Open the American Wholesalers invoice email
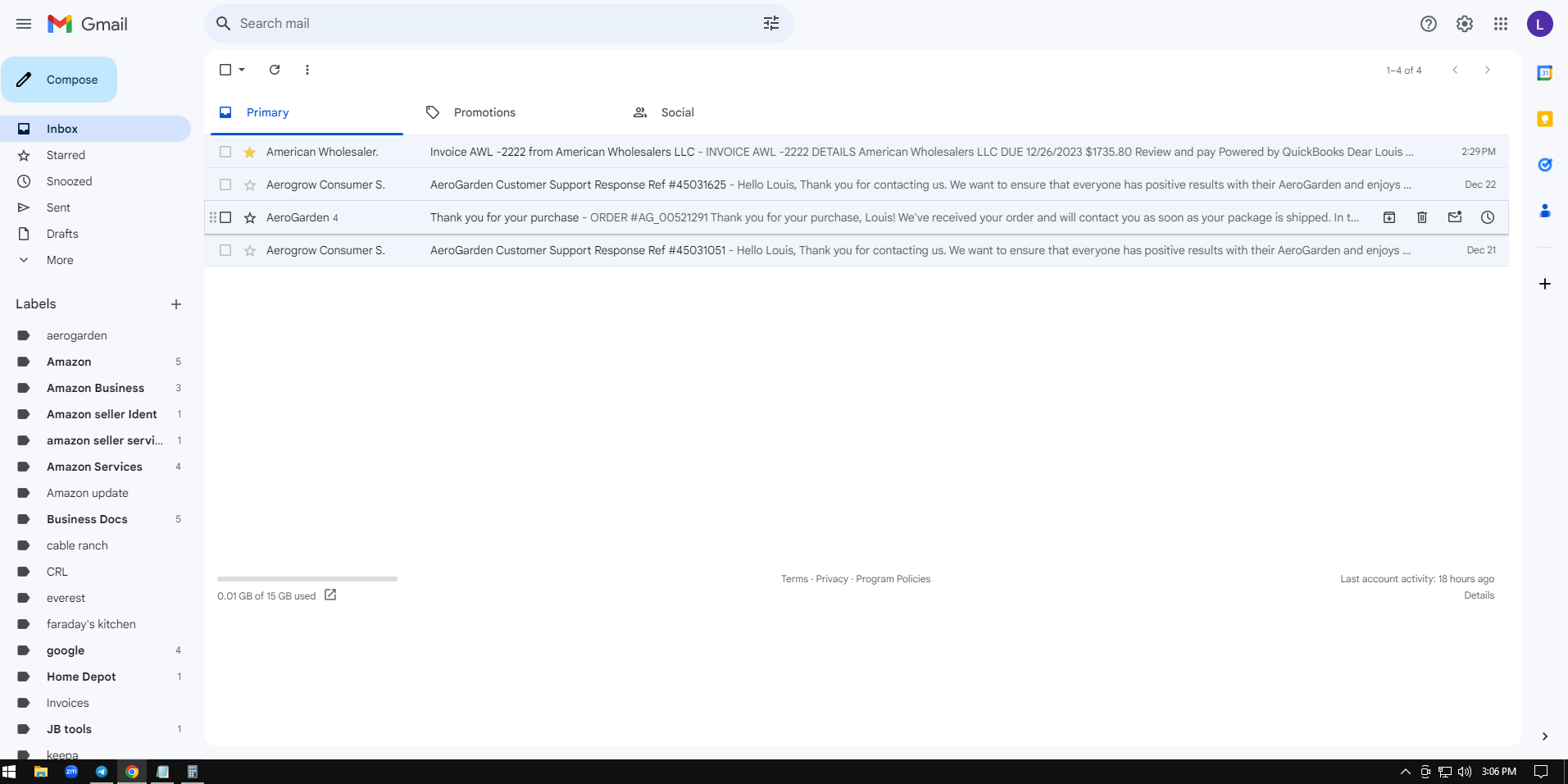The height and width of the screenshot is (784, 1568). click(x=857, y=152)
